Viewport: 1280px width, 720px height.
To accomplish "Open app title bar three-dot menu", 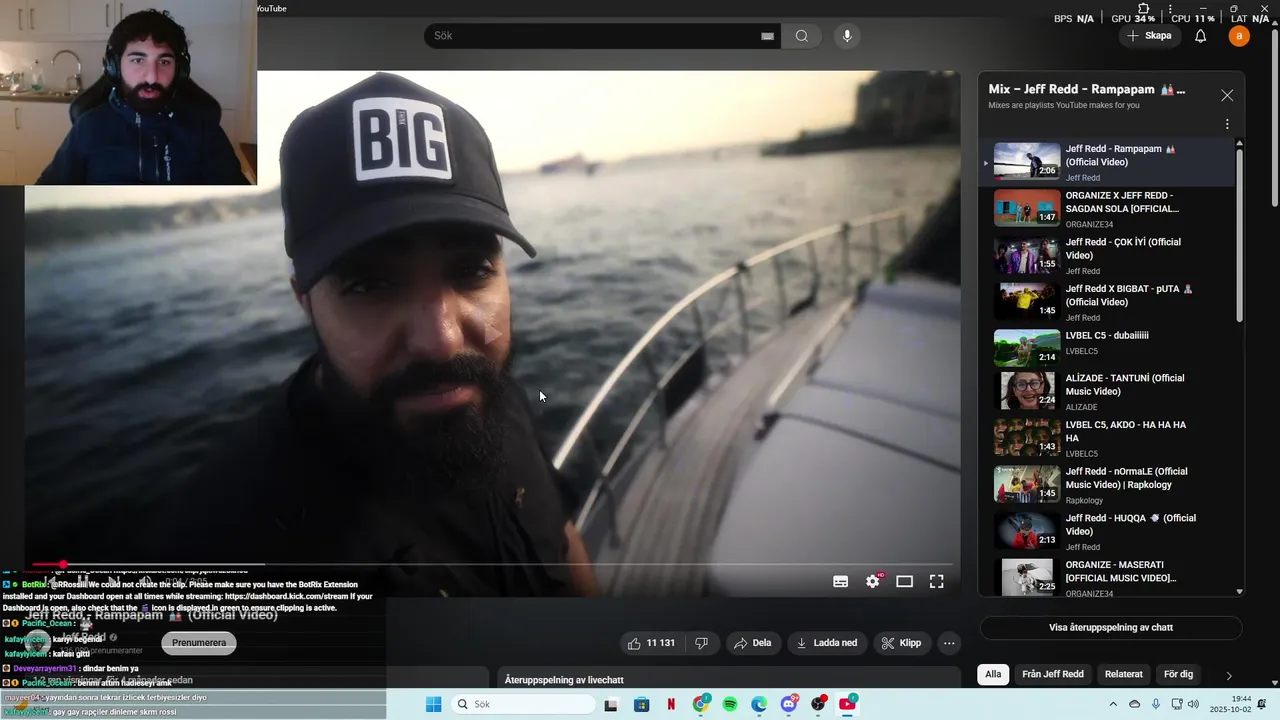I will (x=1172, y=8).
